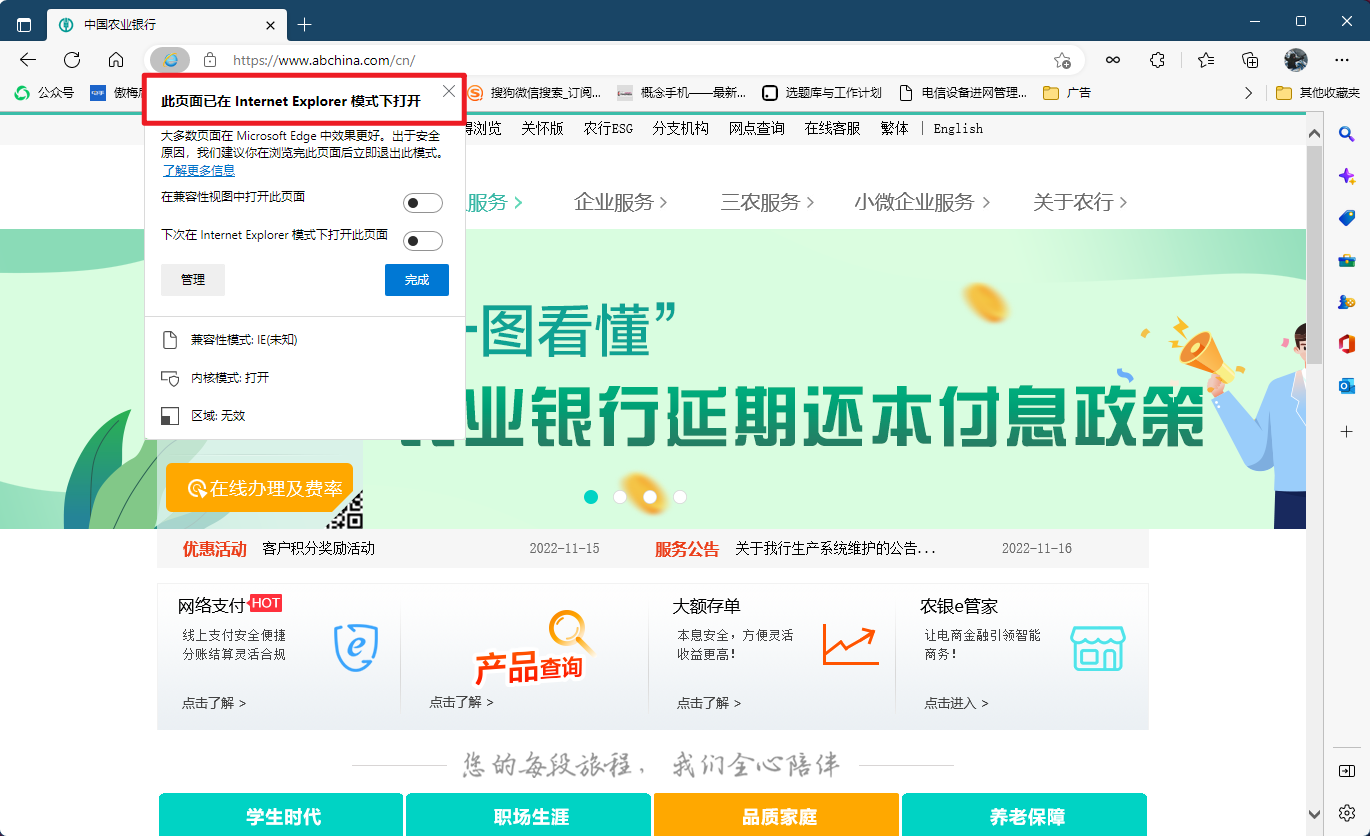Screen dimensions: 1370x836
Task: Open Outlook from the sidebar
Action: point(1346,385)
